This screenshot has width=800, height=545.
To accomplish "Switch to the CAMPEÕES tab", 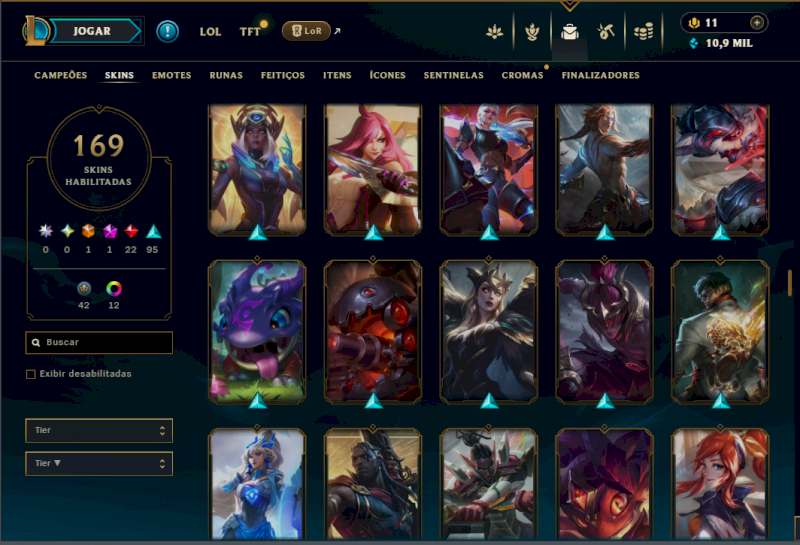I will (61, 75).
